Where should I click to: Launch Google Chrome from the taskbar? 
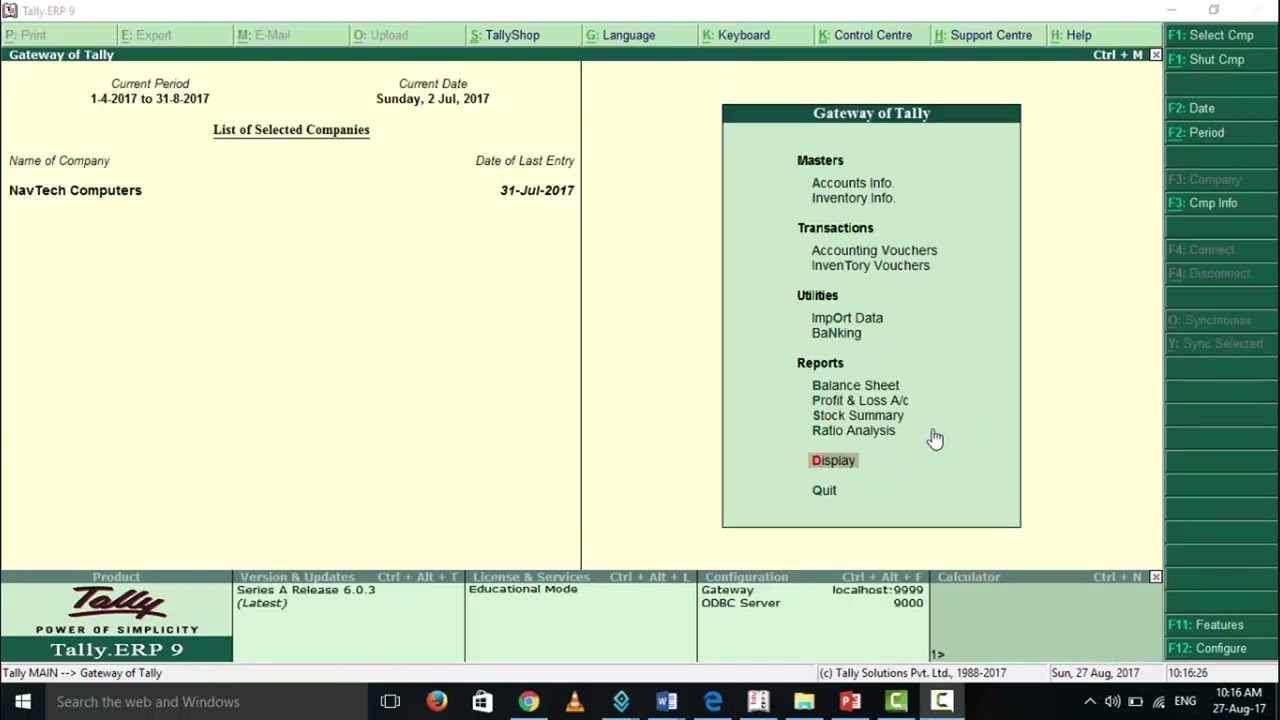[528, 702]
